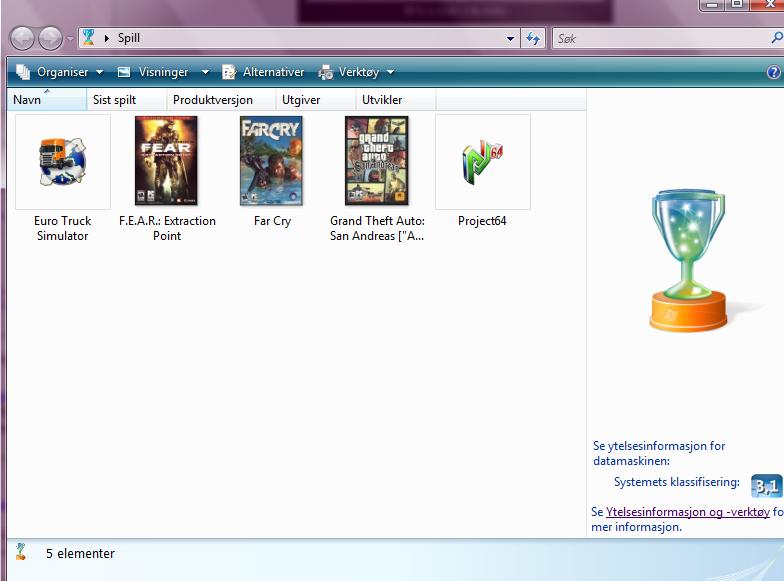
Task: Click the Euro Truck Simulator label
Action: (x=62, y=228)
